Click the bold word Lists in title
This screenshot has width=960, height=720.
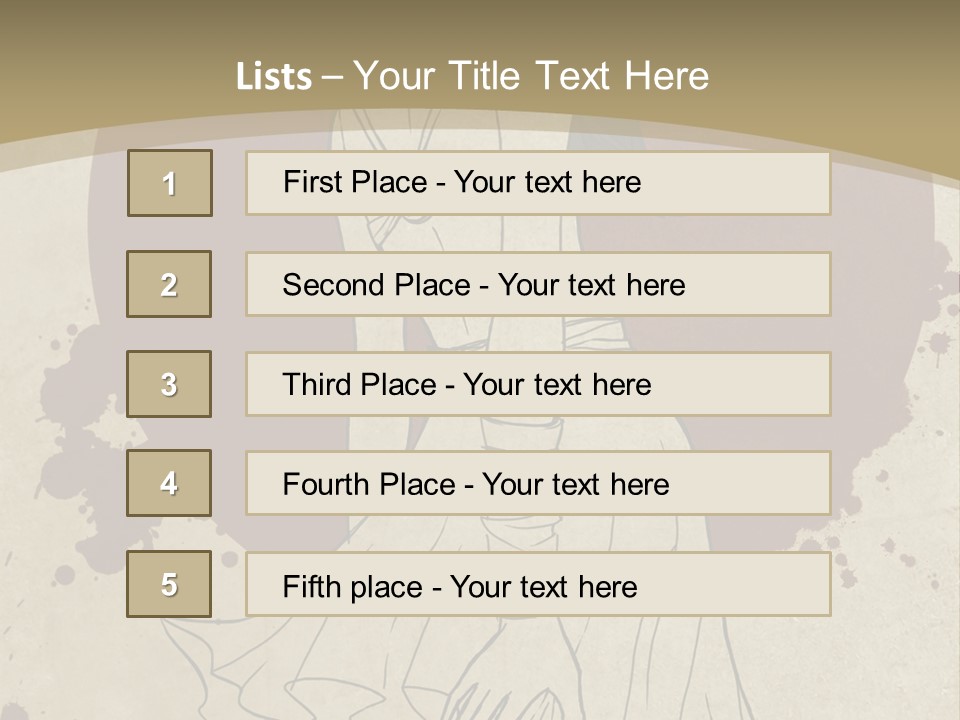click(x=273, y=77)
